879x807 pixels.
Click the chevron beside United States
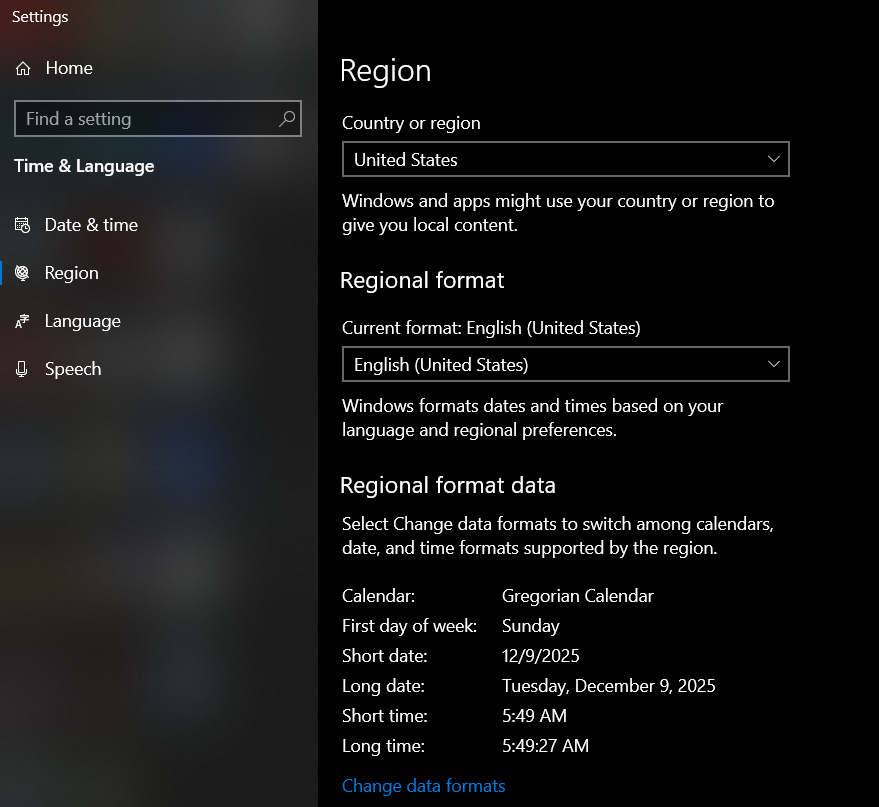pyautogui.click(x=773, y=160)
